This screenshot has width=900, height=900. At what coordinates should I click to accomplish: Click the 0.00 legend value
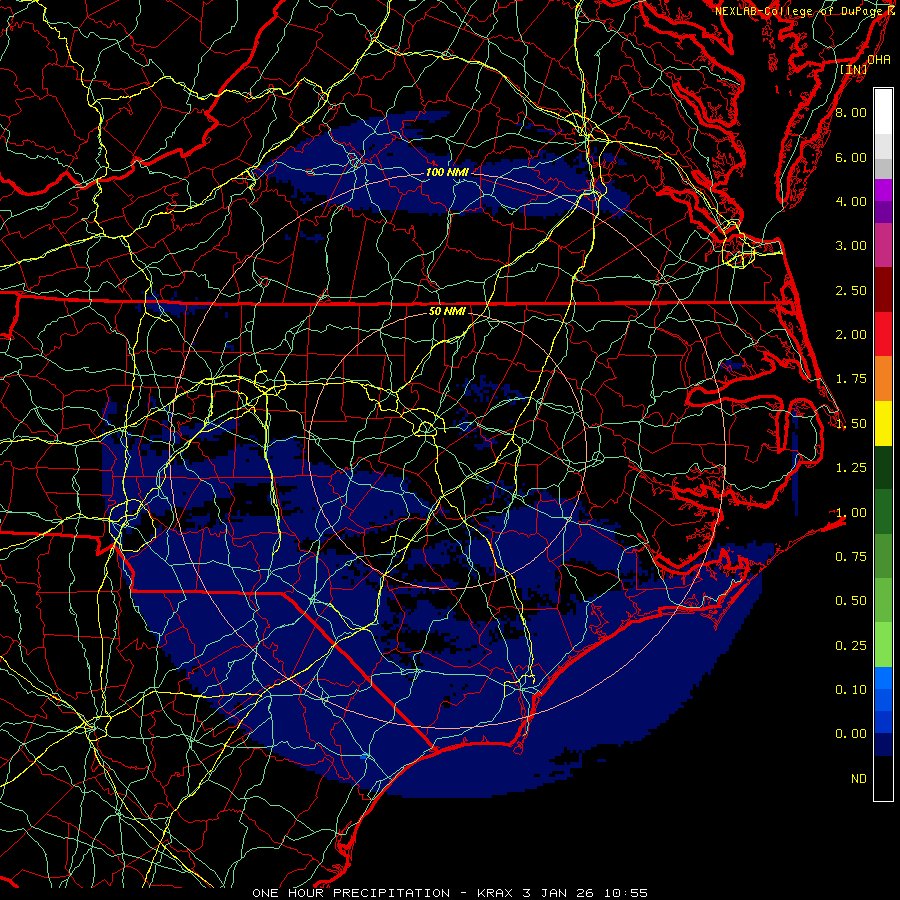(x=851, y=734)
